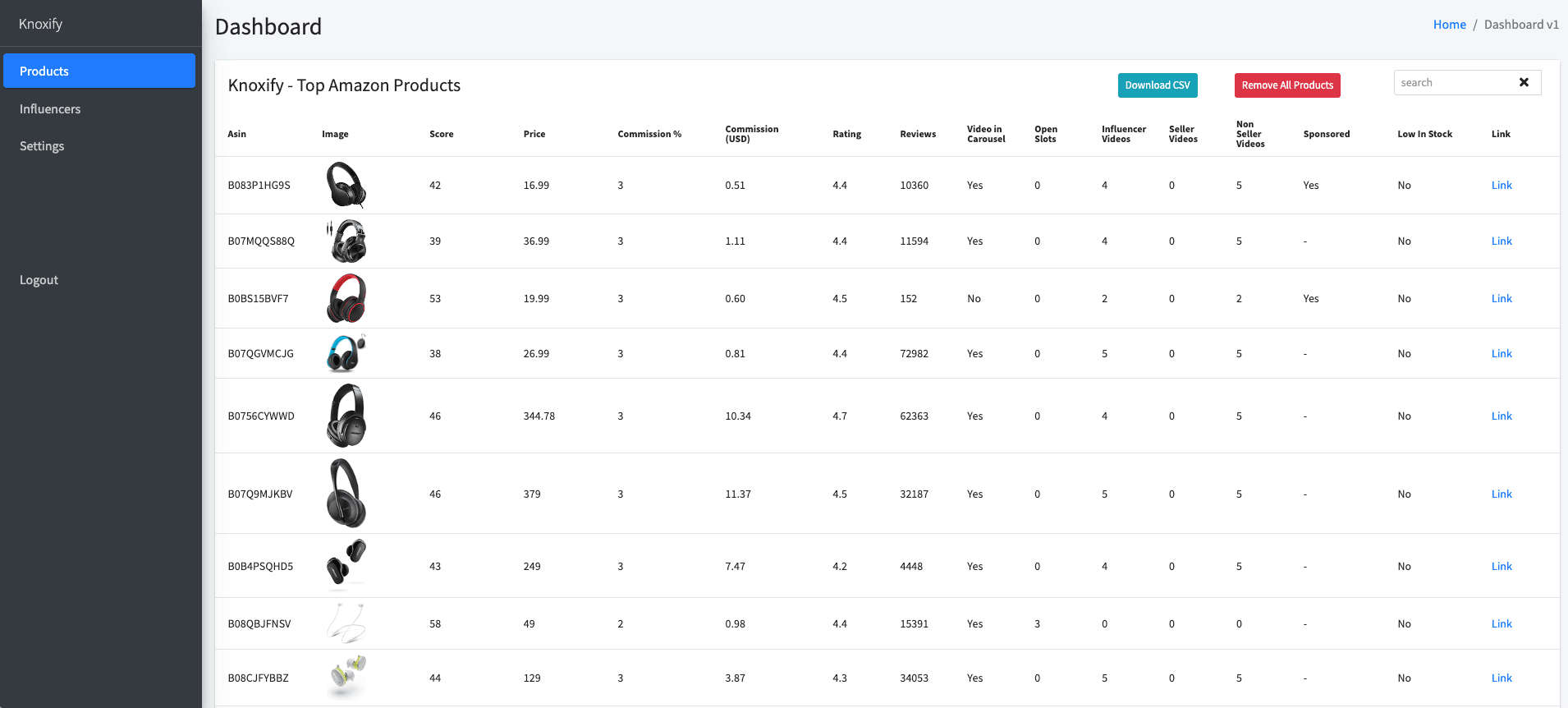
Task: Sort by the Price column header
Action: [534, 134]
